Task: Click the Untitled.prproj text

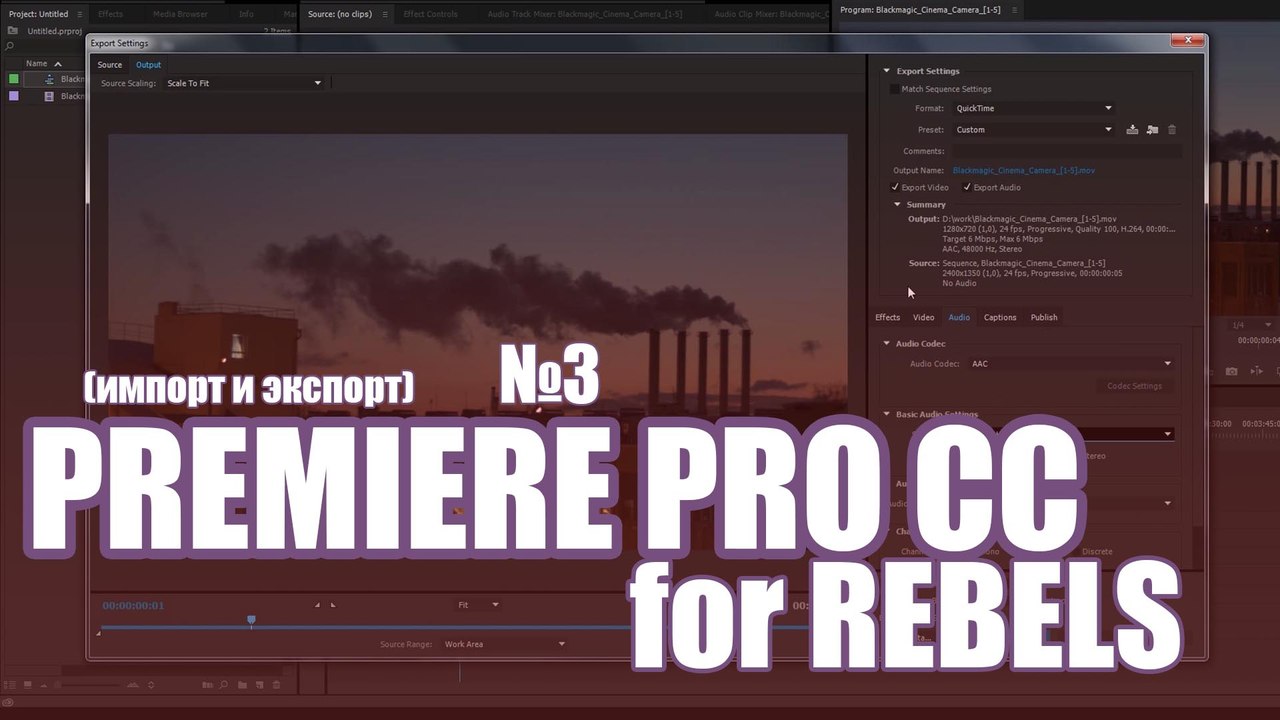Action: 57,31
